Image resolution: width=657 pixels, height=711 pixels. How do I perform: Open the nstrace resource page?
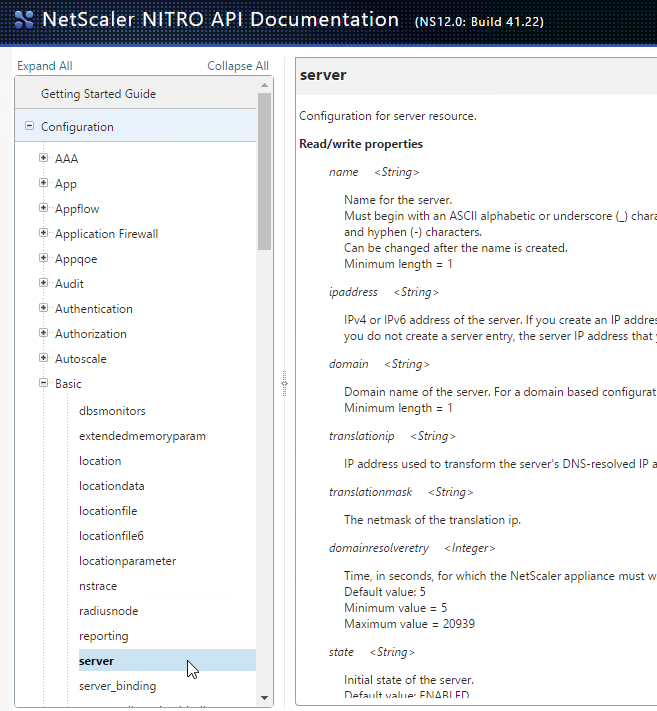click(x=98, y=586)
